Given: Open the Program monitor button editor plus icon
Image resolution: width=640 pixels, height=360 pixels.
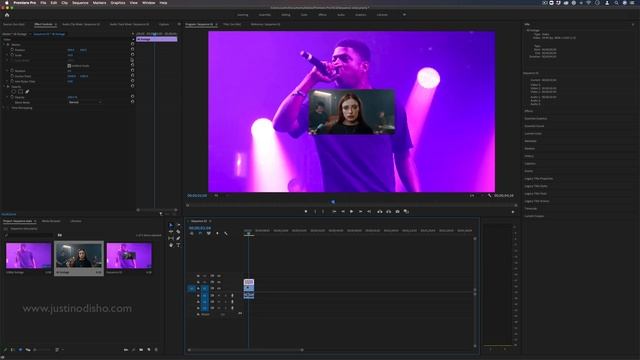Looking at the screenshot, I should pos(513,212).
